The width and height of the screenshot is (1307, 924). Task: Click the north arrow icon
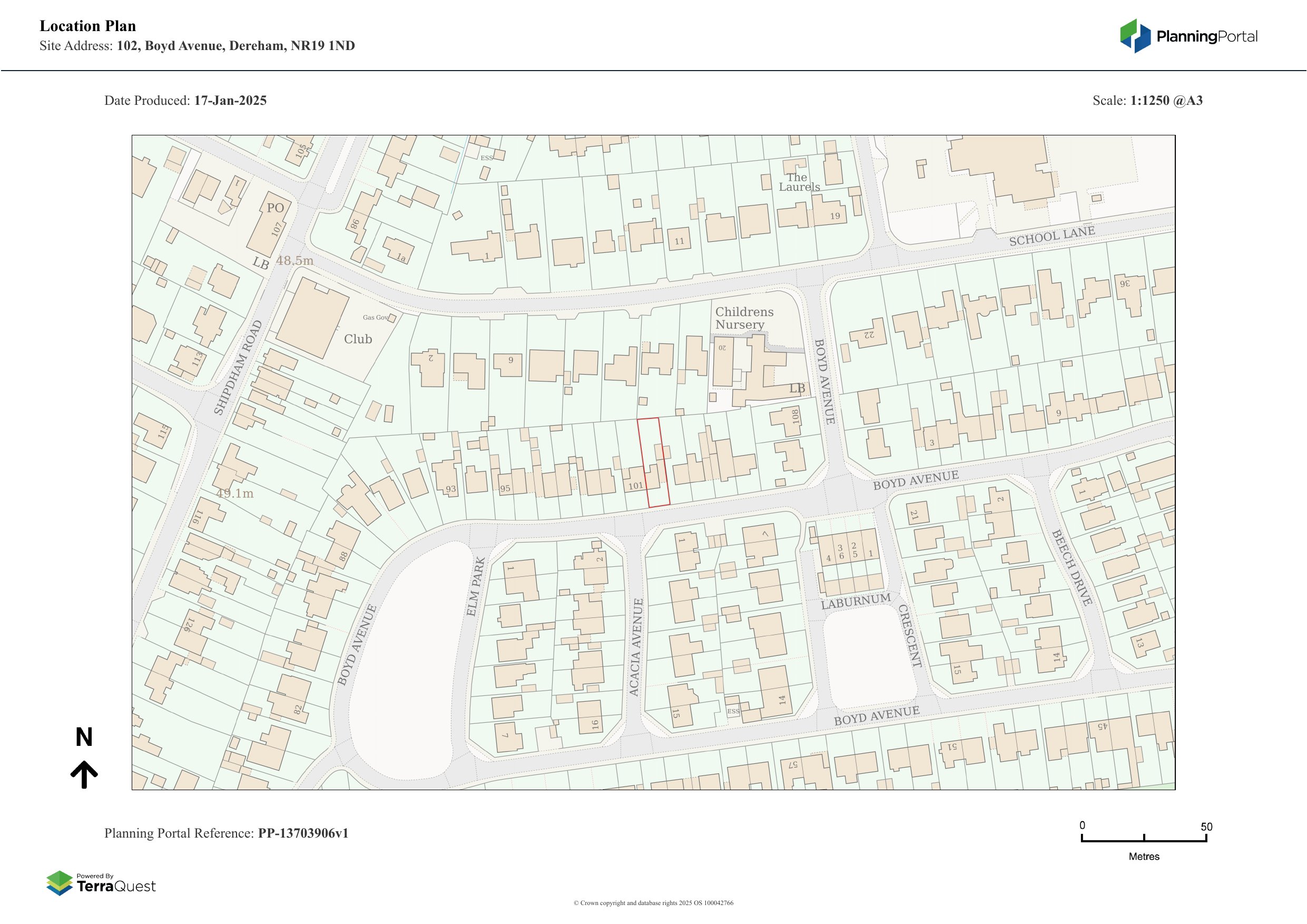coord(84,774)
